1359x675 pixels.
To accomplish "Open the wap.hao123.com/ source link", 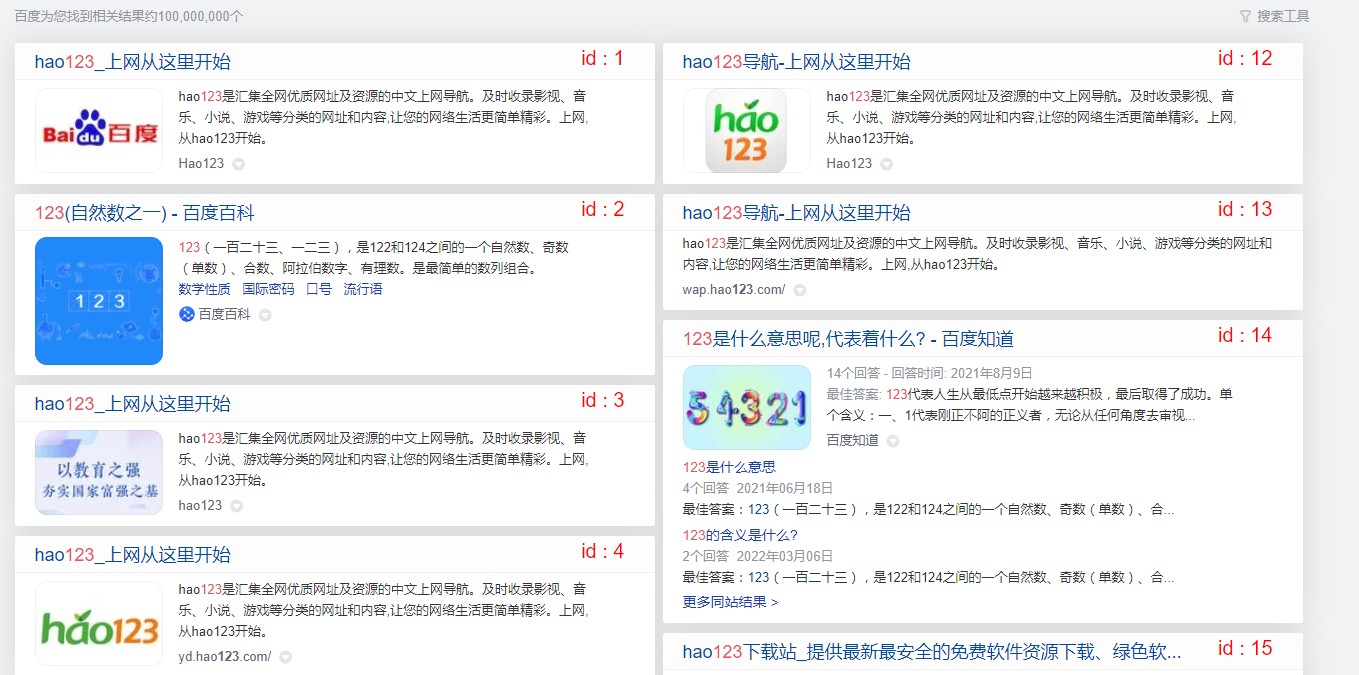I will tap(734, 290).
